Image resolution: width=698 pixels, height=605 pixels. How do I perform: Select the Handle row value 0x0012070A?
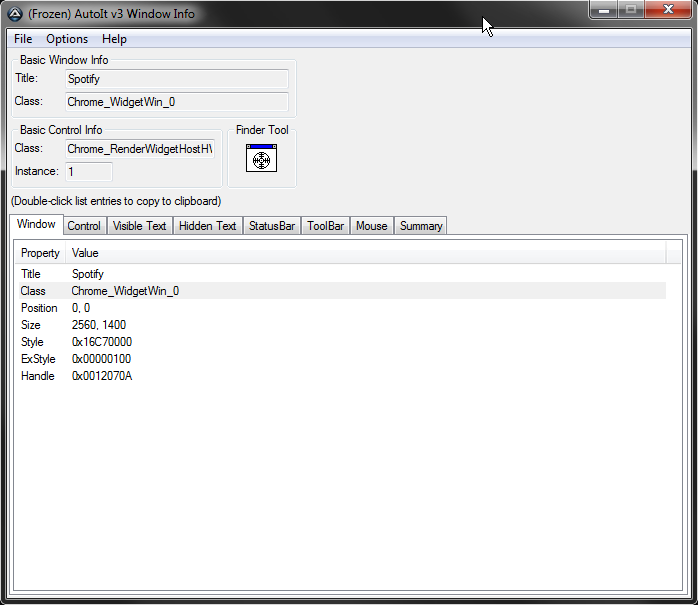102,376
